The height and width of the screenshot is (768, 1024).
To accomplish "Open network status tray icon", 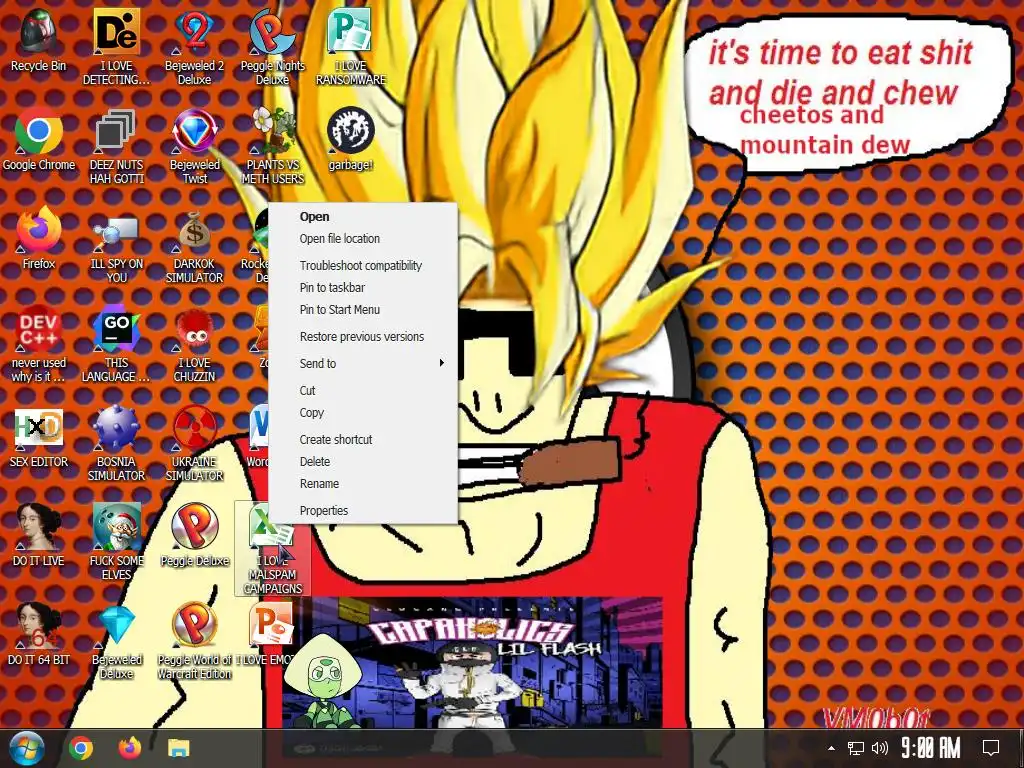I will 855,748.
